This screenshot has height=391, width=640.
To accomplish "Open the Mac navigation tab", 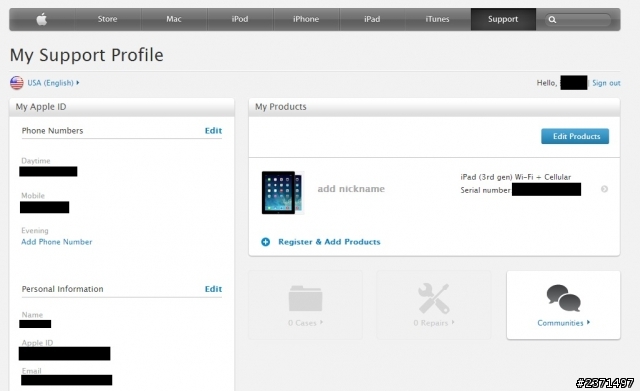I will click(173, 19).
